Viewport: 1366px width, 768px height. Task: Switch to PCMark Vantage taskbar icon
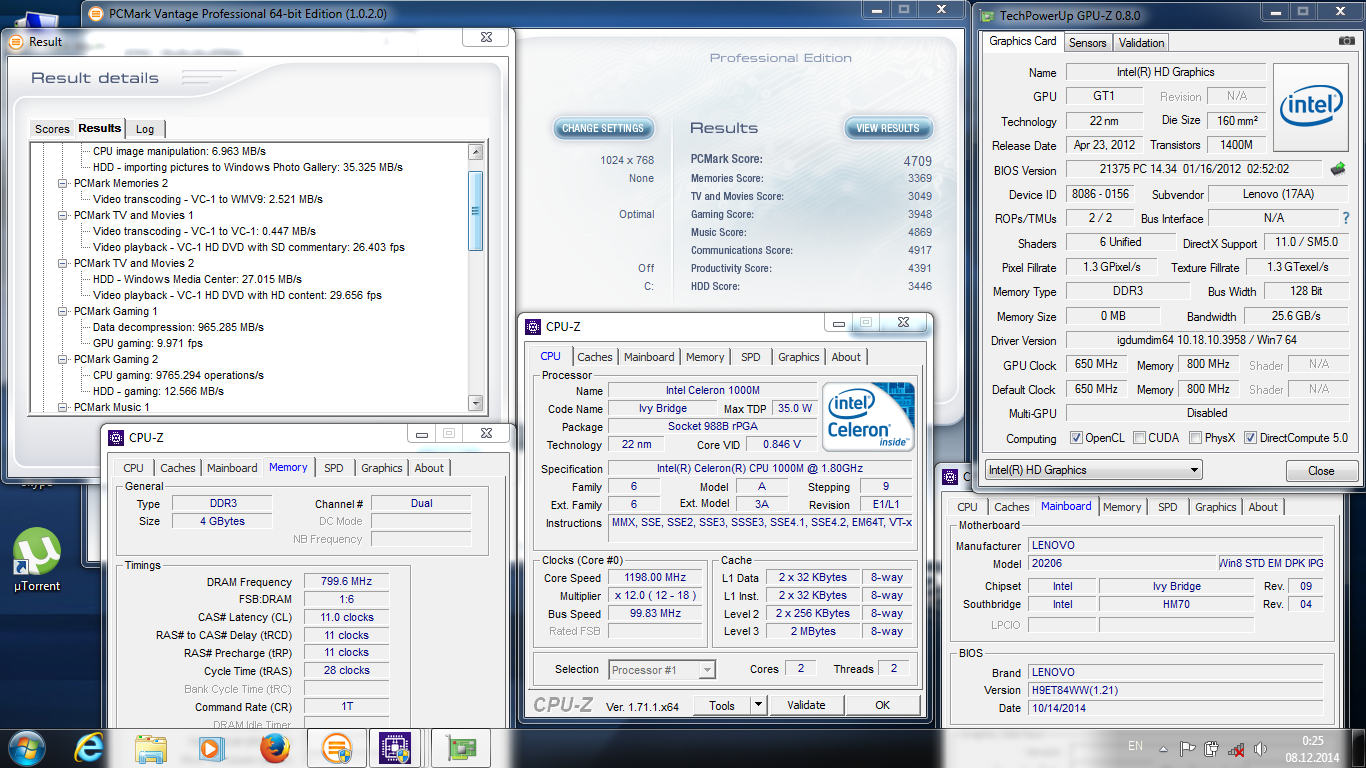[x=336, y=748]
